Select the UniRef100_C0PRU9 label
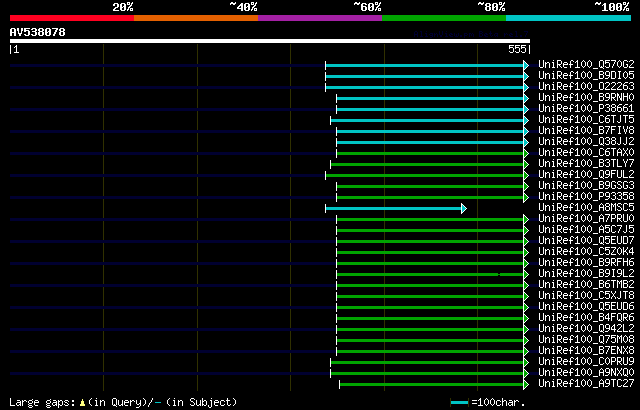This screenshot has height=410, width=640. tap(586, 362)
